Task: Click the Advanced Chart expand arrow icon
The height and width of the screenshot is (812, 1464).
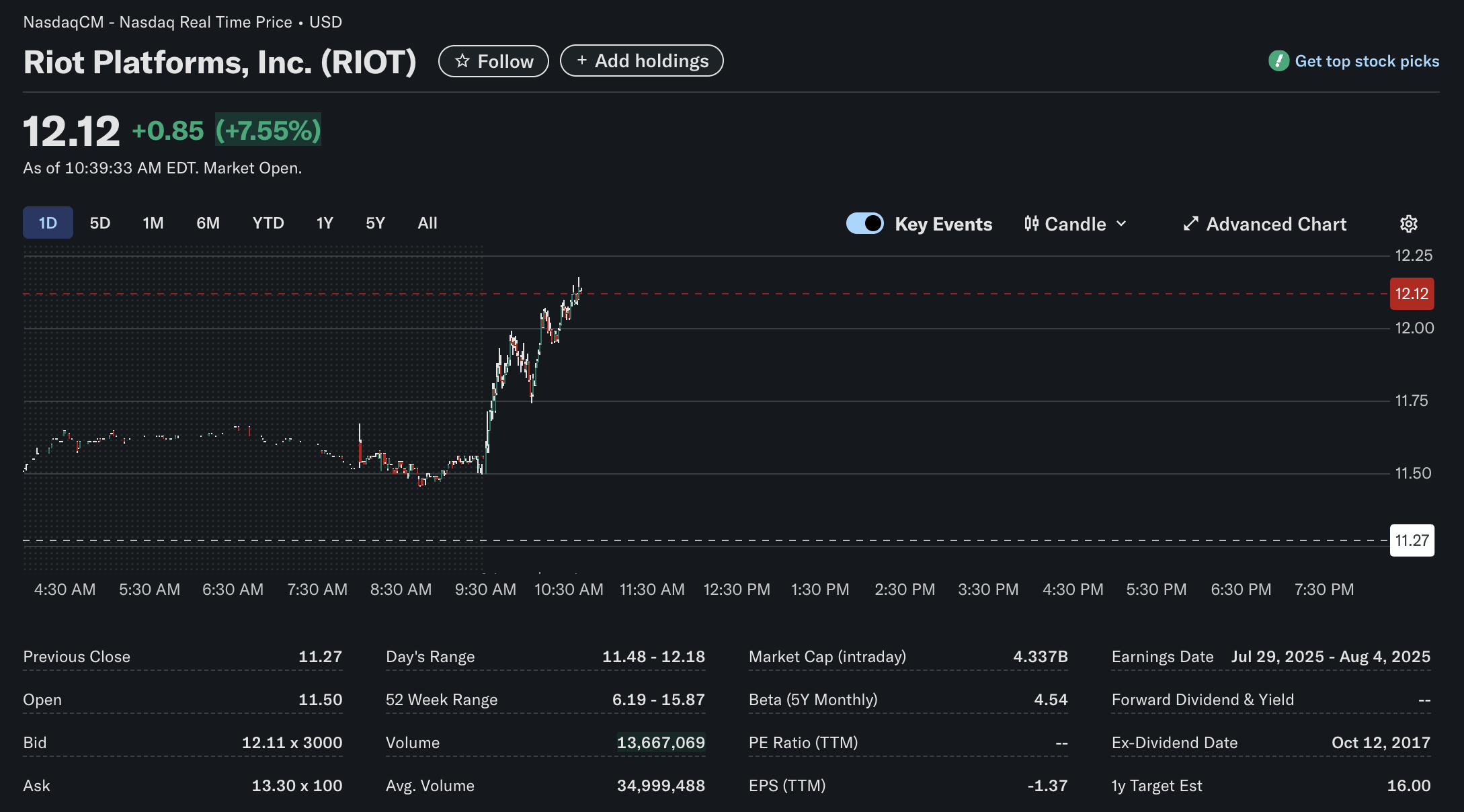Action: tap(1190, 224)
